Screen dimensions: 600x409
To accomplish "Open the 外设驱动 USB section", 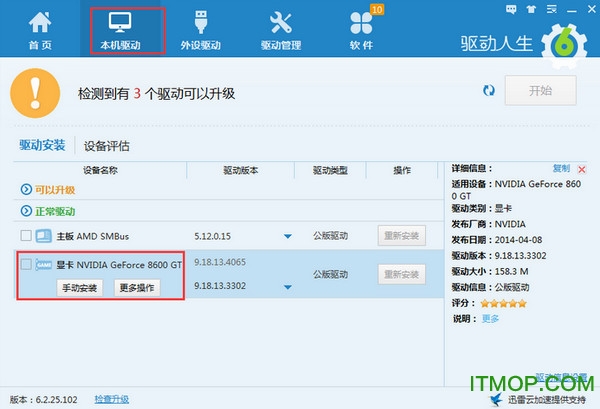I will [201, 31].
